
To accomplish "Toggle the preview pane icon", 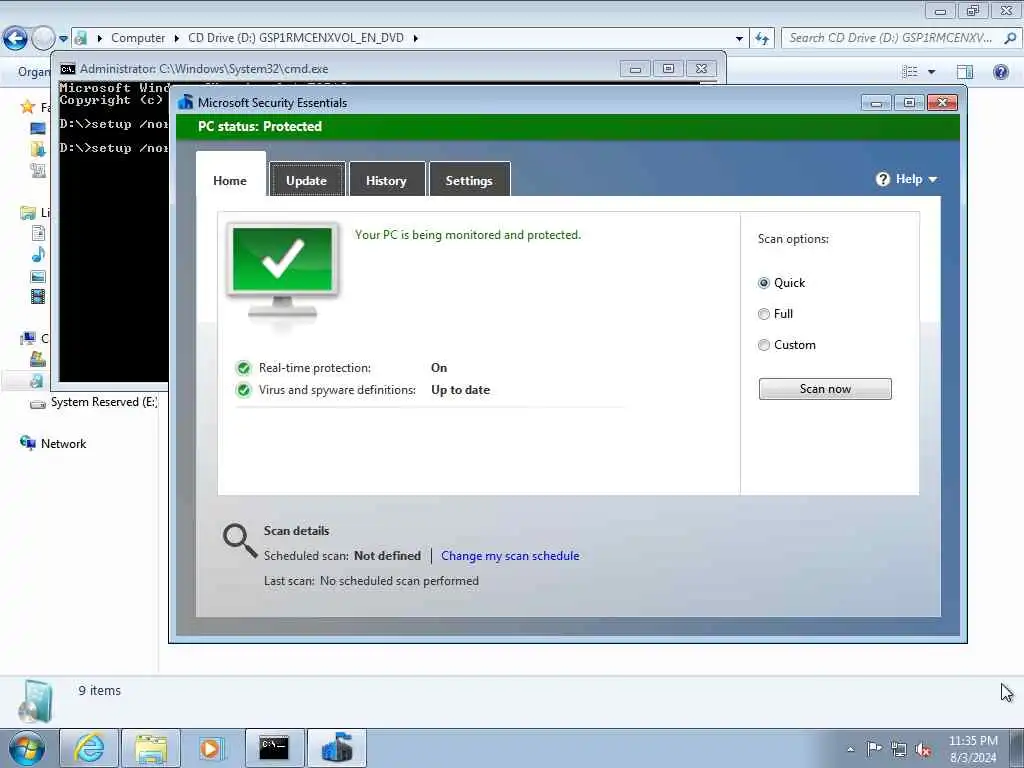I will tap(965, 71).
